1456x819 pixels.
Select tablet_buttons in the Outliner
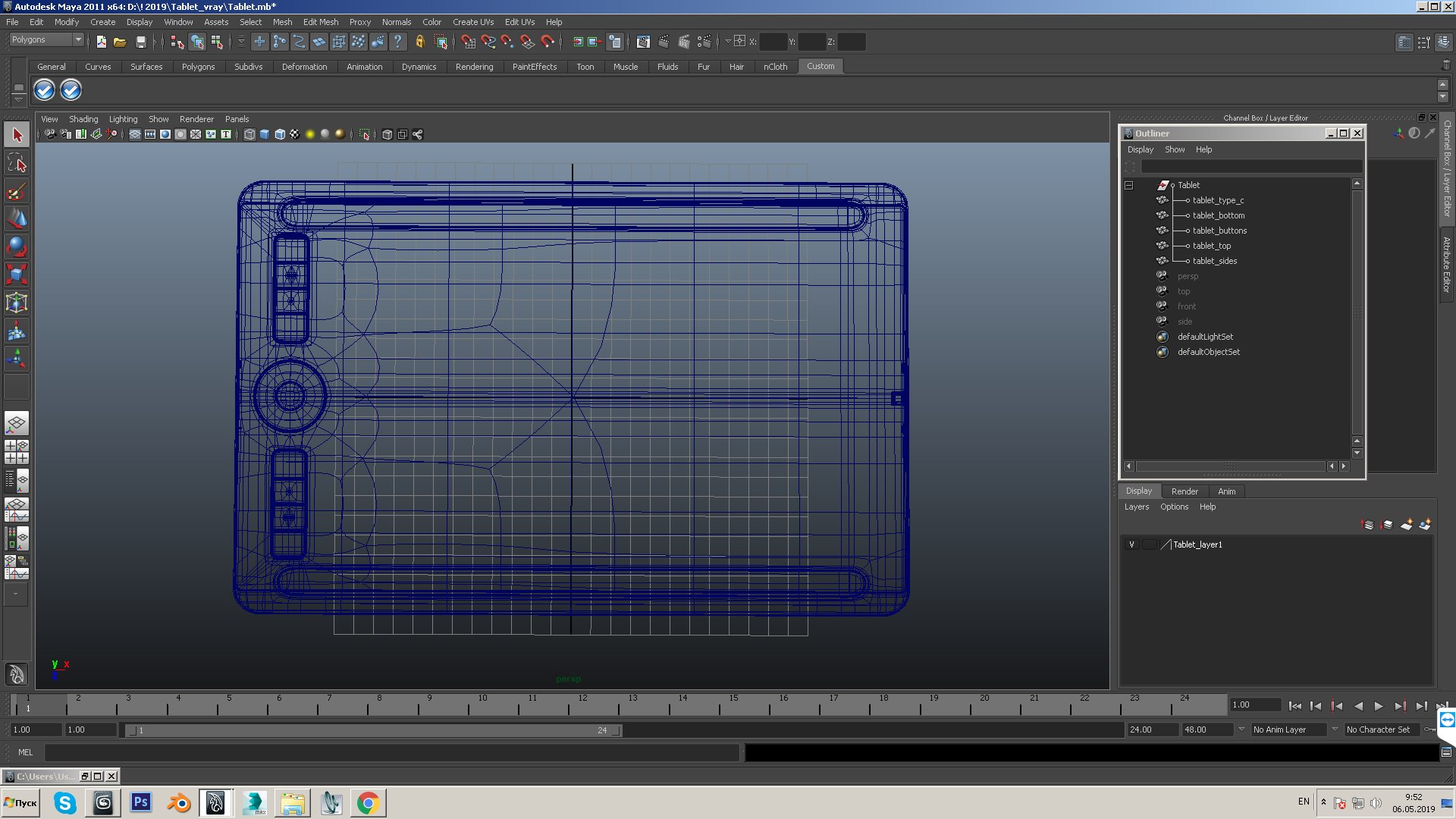click(1219, 231)
